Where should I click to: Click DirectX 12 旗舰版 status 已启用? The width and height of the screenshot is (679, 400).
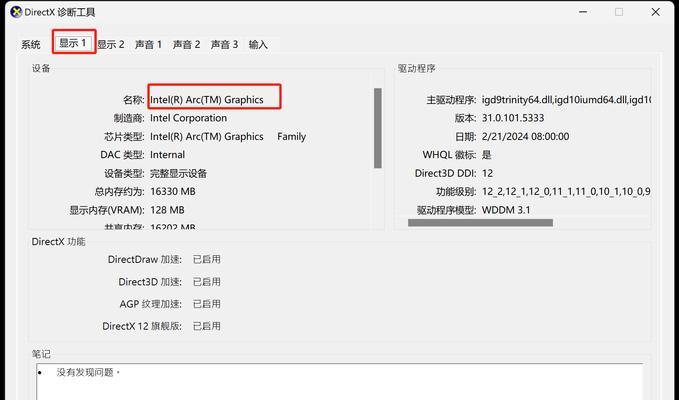click(207, 326)
